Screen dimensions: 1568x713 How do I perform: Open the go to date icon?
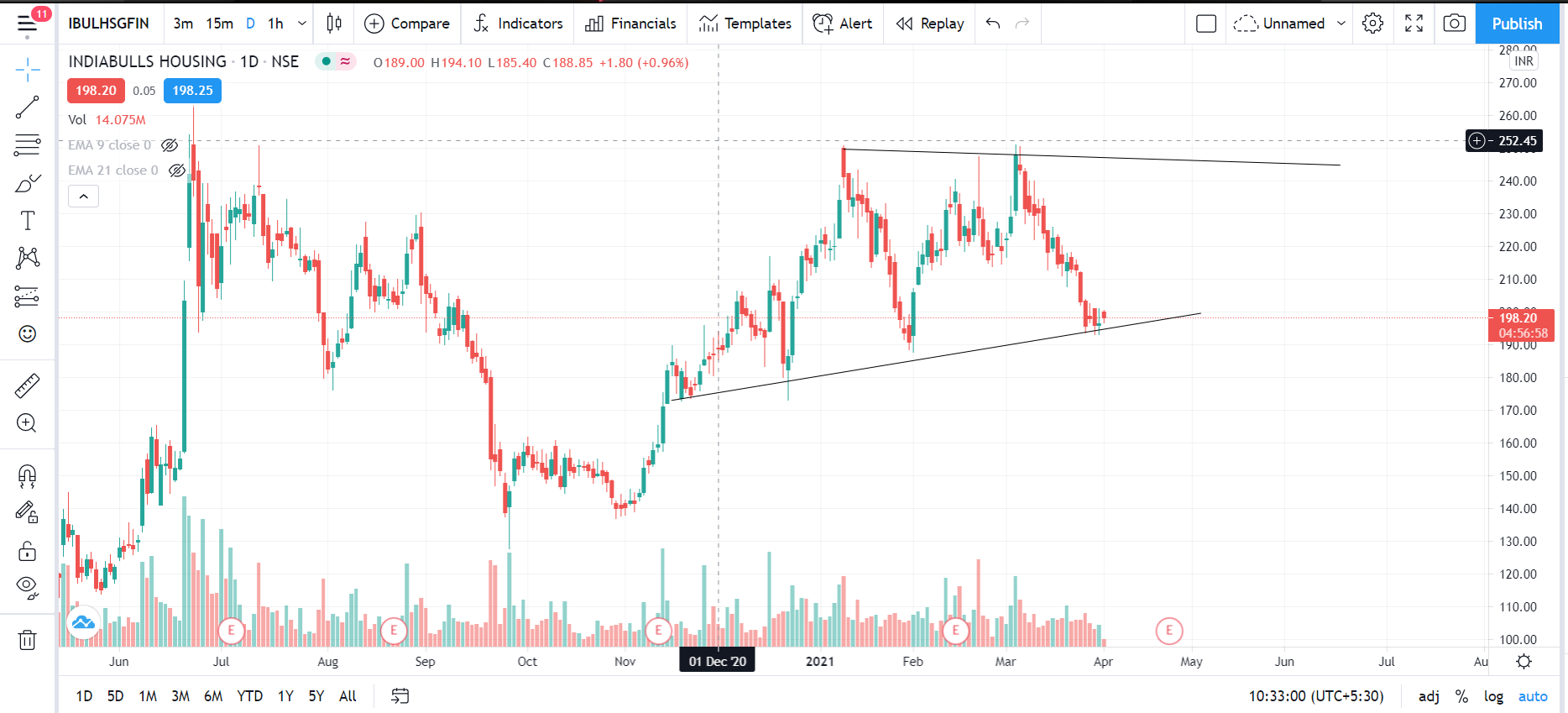(400, 696)
